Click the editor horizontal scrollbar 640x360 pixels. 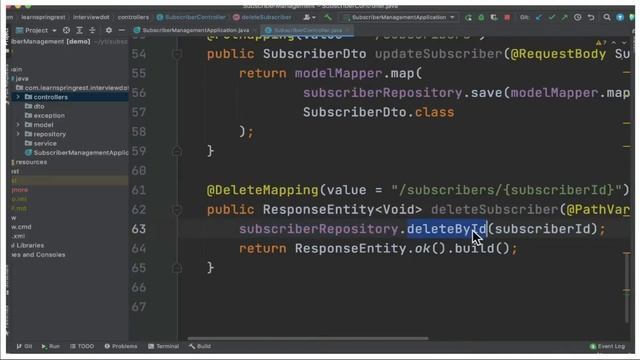[x=308, y=338]
